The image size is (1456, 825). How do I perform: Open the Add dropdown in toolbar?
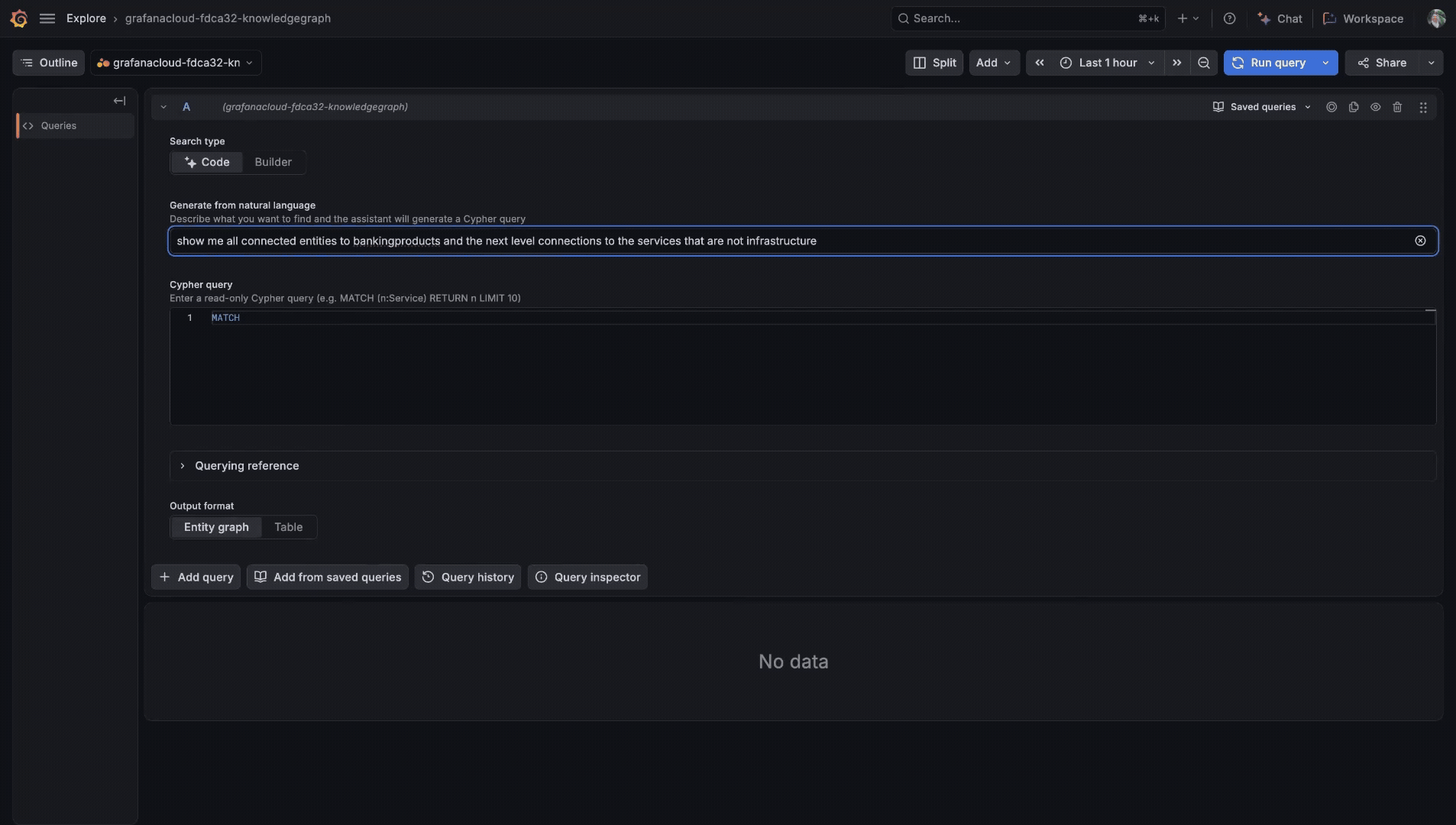pos(994,63)
